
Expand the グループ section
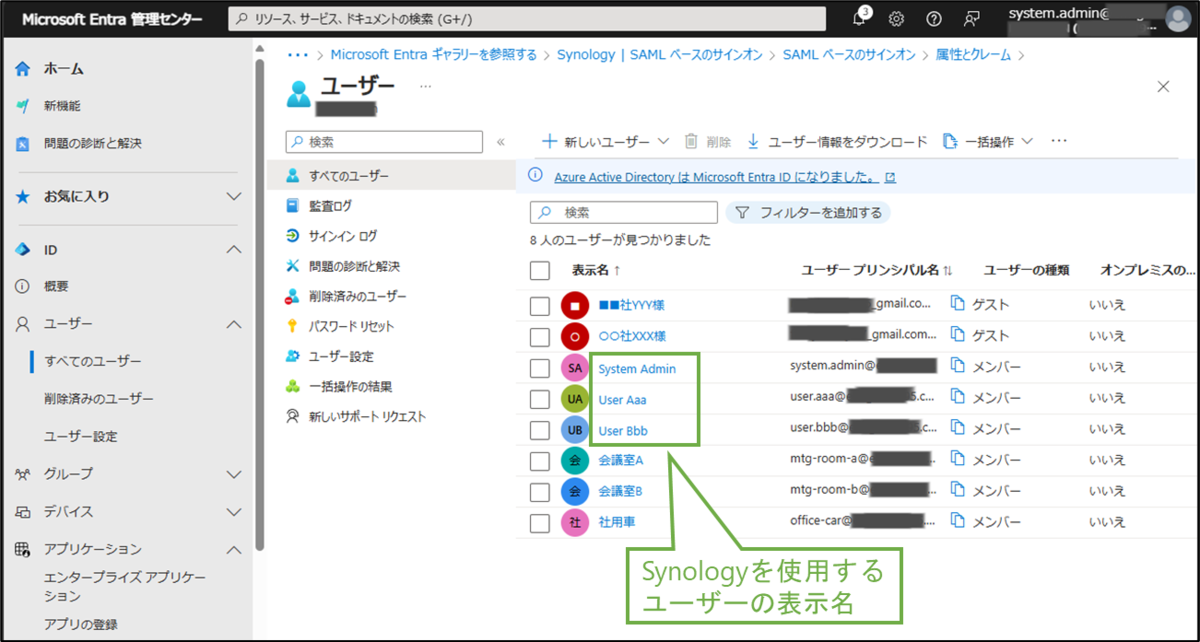[234, 474]
